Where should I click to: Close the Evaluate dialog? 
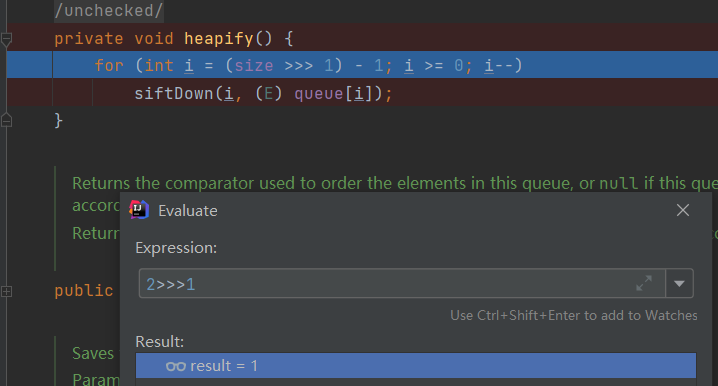pos(682,210)
